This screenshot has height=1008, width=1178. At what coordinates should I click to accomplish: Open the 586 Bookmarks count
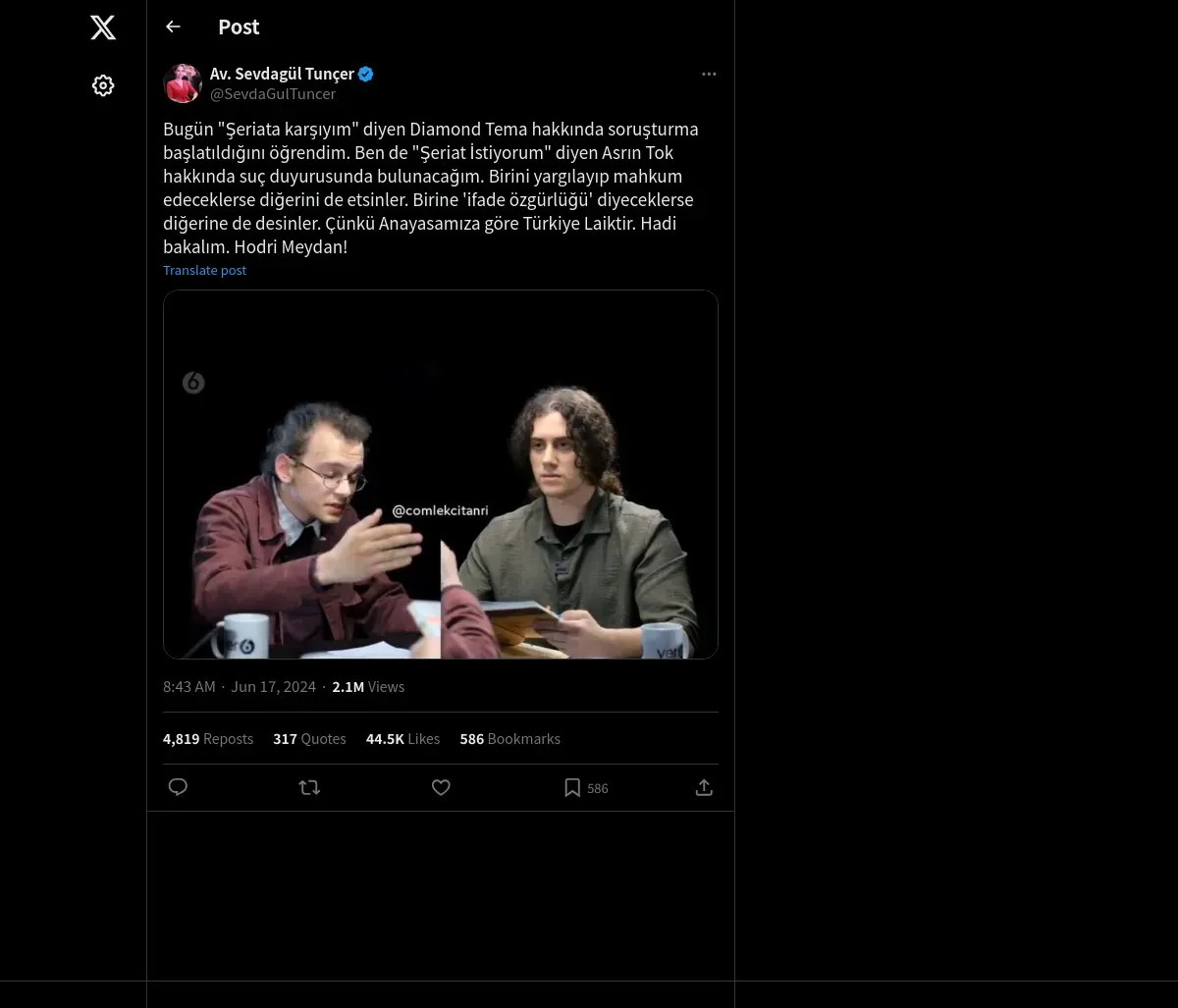[x=509, y=739]
